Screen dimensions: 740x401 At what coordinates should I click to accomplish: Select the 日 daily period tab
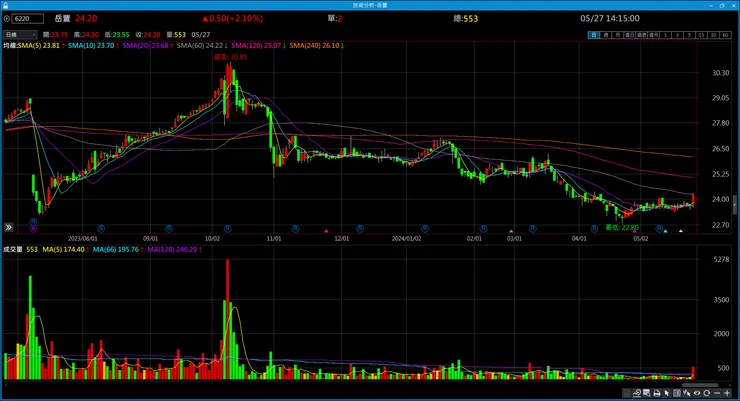(x=594, y=35)
